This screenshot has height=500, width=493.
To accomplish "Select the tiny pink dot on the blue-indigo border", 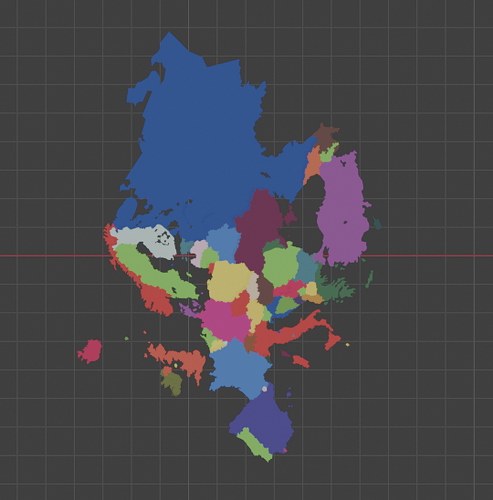I will [265, 389].
